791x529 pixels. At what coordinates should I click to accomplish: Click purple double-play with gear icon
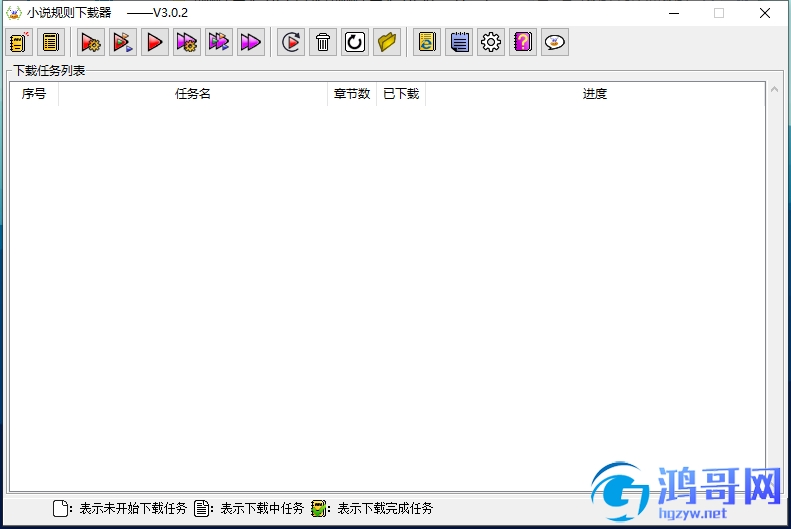coord(187,42)
